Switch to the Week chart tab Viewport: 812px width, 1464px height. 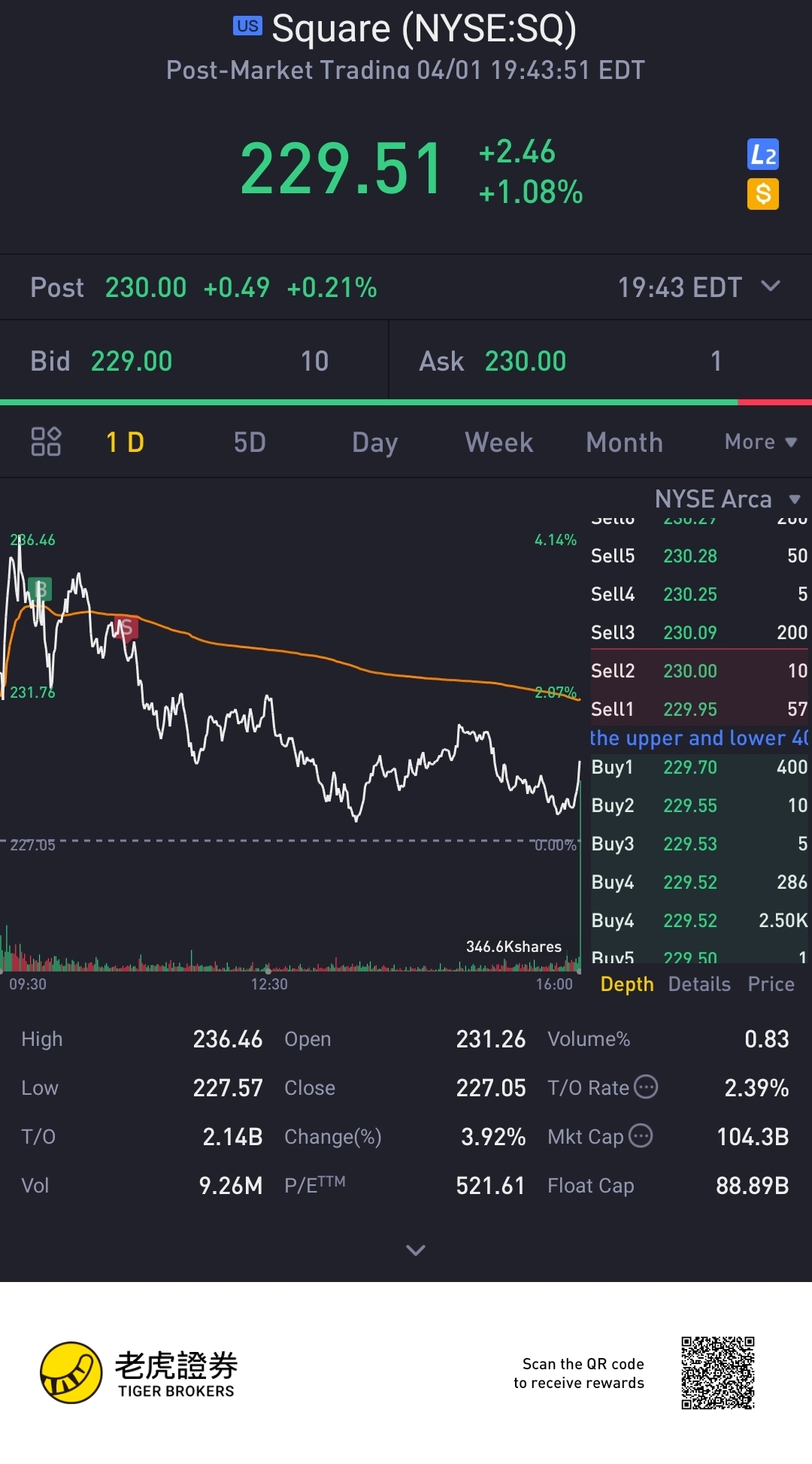(x=499, y=442)
